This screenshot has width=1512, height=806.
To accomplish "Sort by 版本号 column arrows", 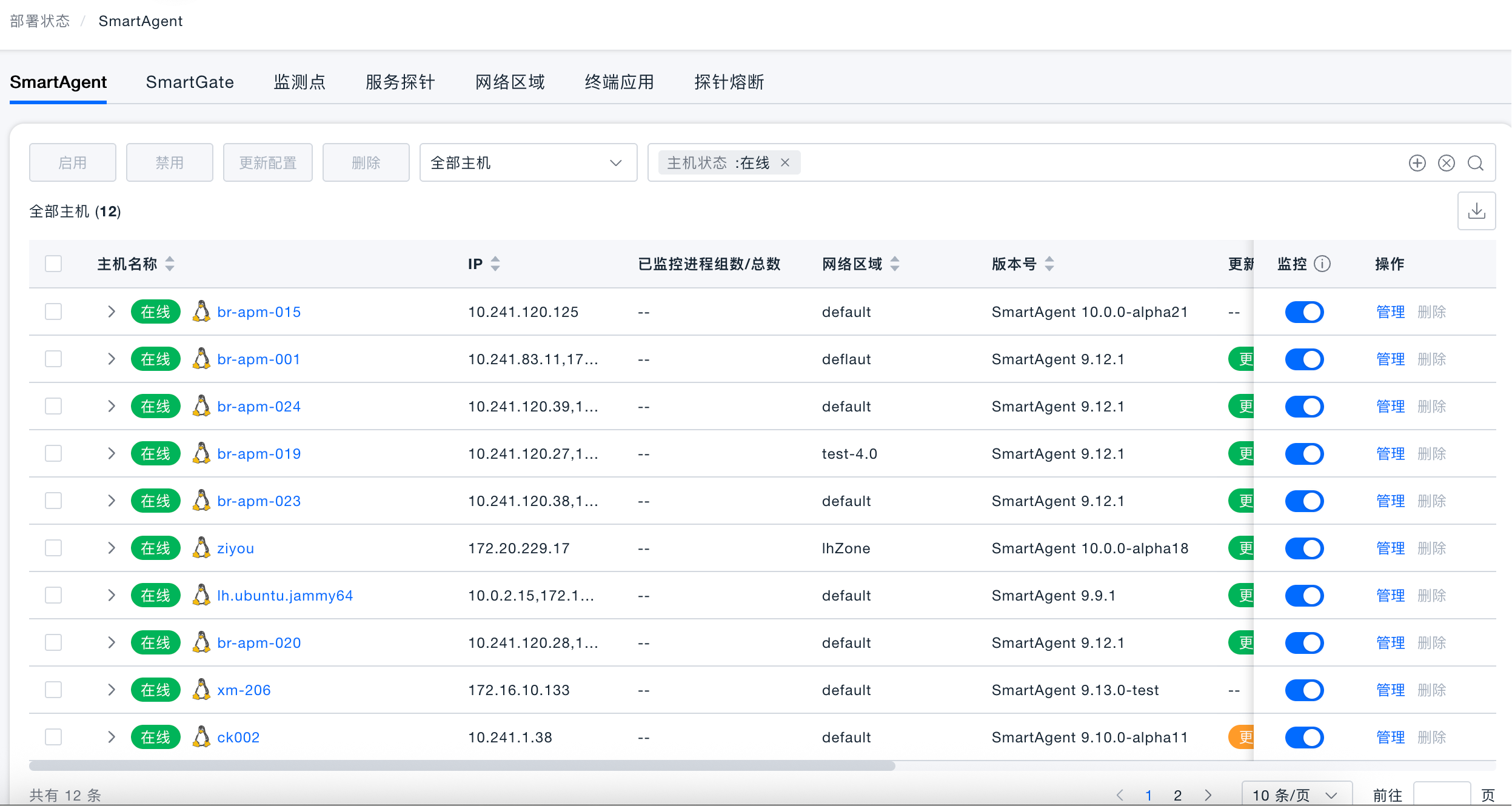I will coord(1049,264).
